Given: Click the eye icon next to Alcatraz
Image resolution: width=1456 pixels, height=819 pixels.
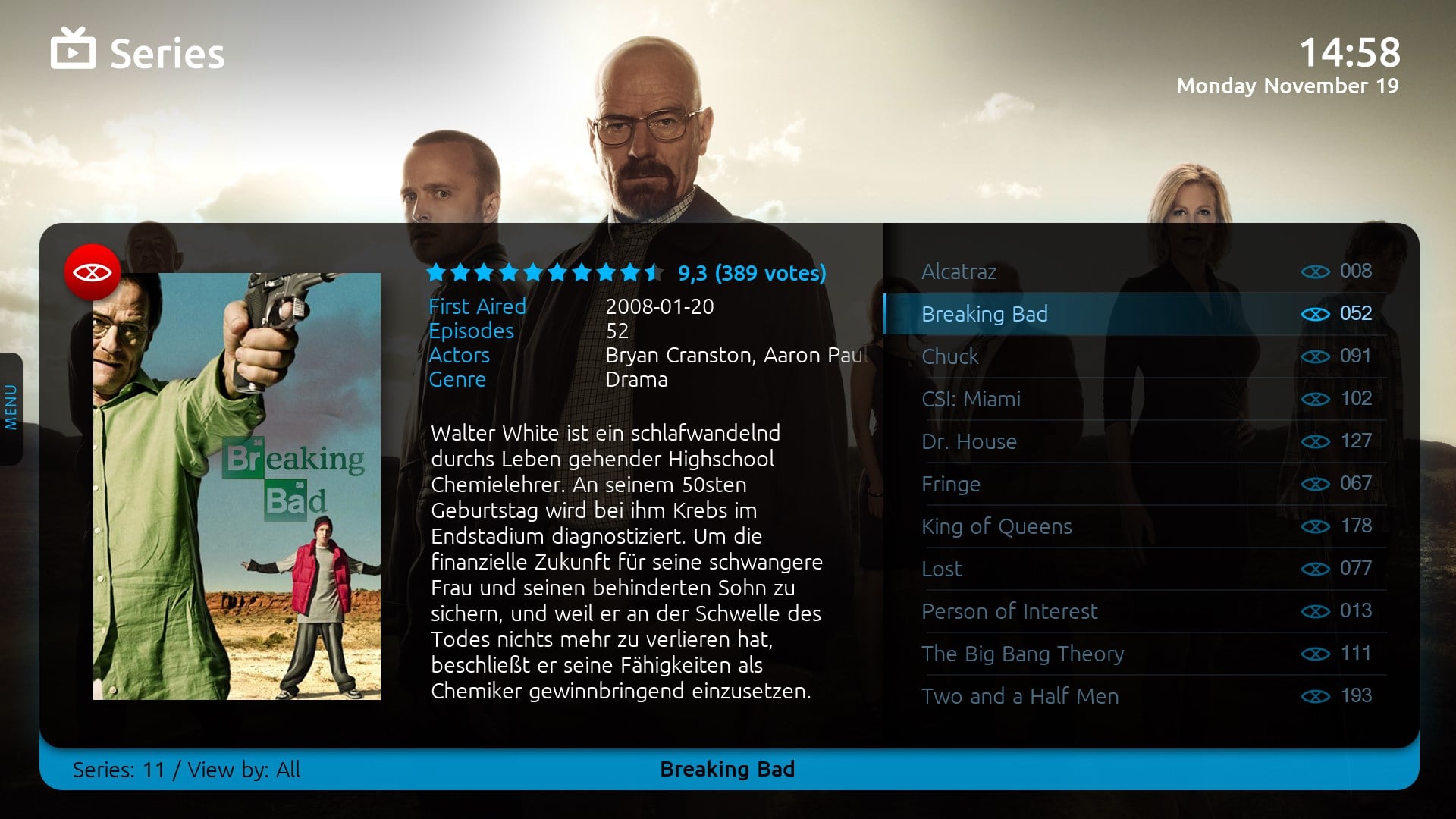Looking at the screenshot, I should pos(1313,271).
